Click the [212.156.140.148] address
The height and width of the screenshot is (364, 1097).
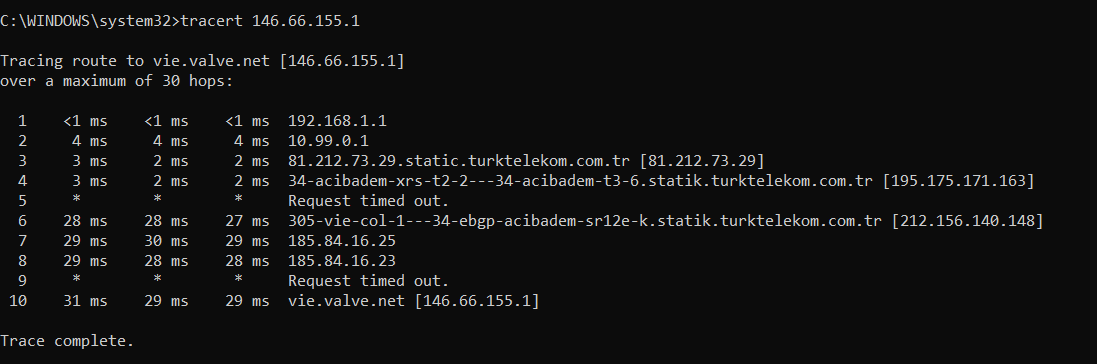(x=968, y=221)
